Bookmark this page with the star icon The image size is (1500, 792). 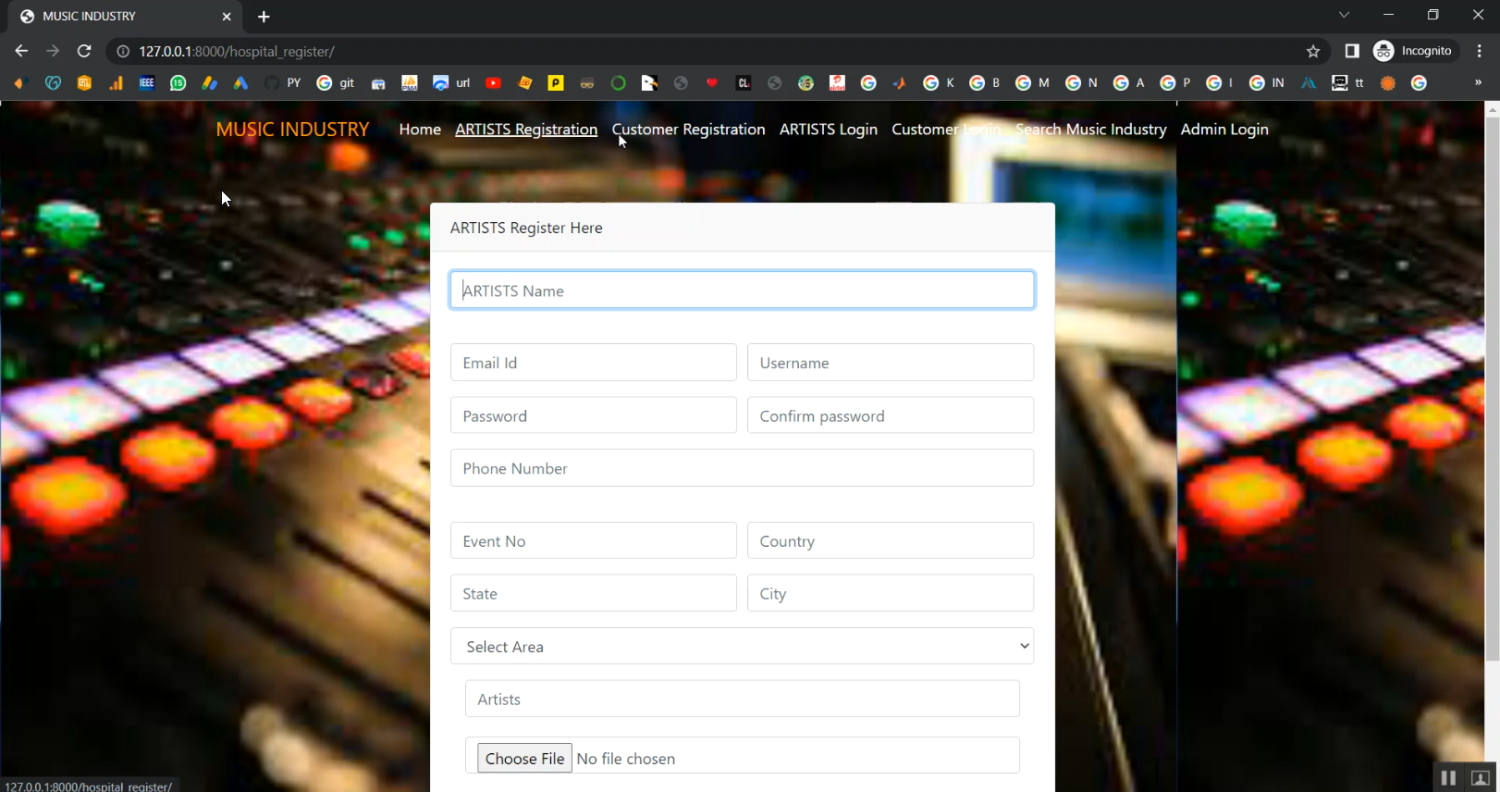point(1313,51)
